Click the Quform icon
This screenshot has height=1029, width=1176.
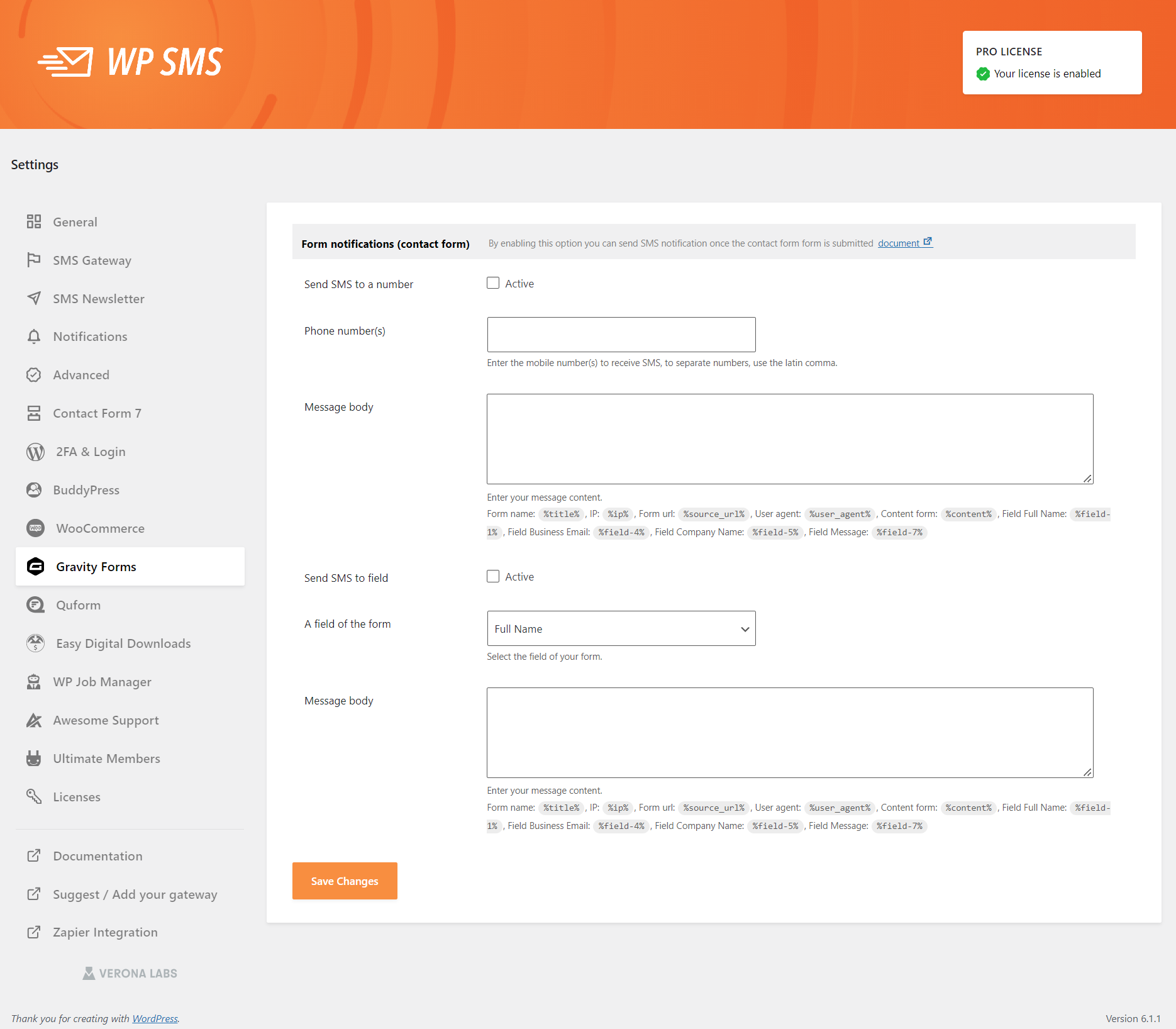click(x=35, y=605)
